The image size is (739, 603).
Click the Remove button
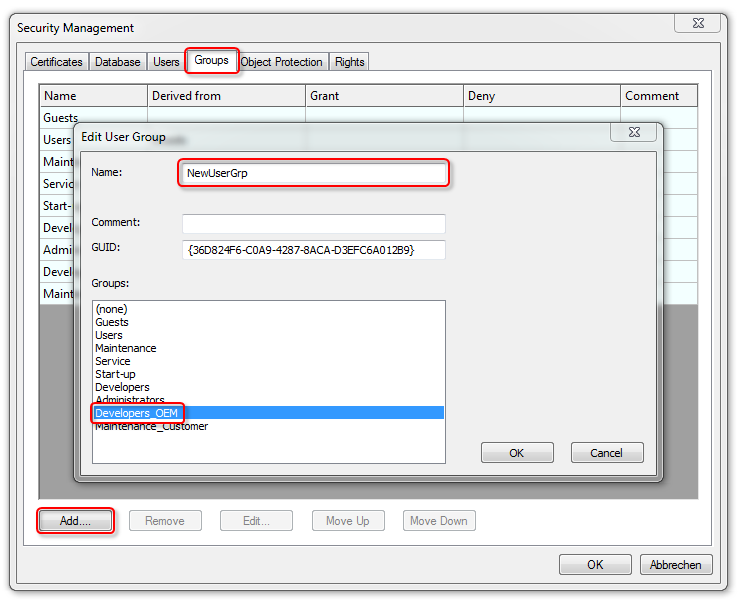pyautogui.click(x=165, y=520)
